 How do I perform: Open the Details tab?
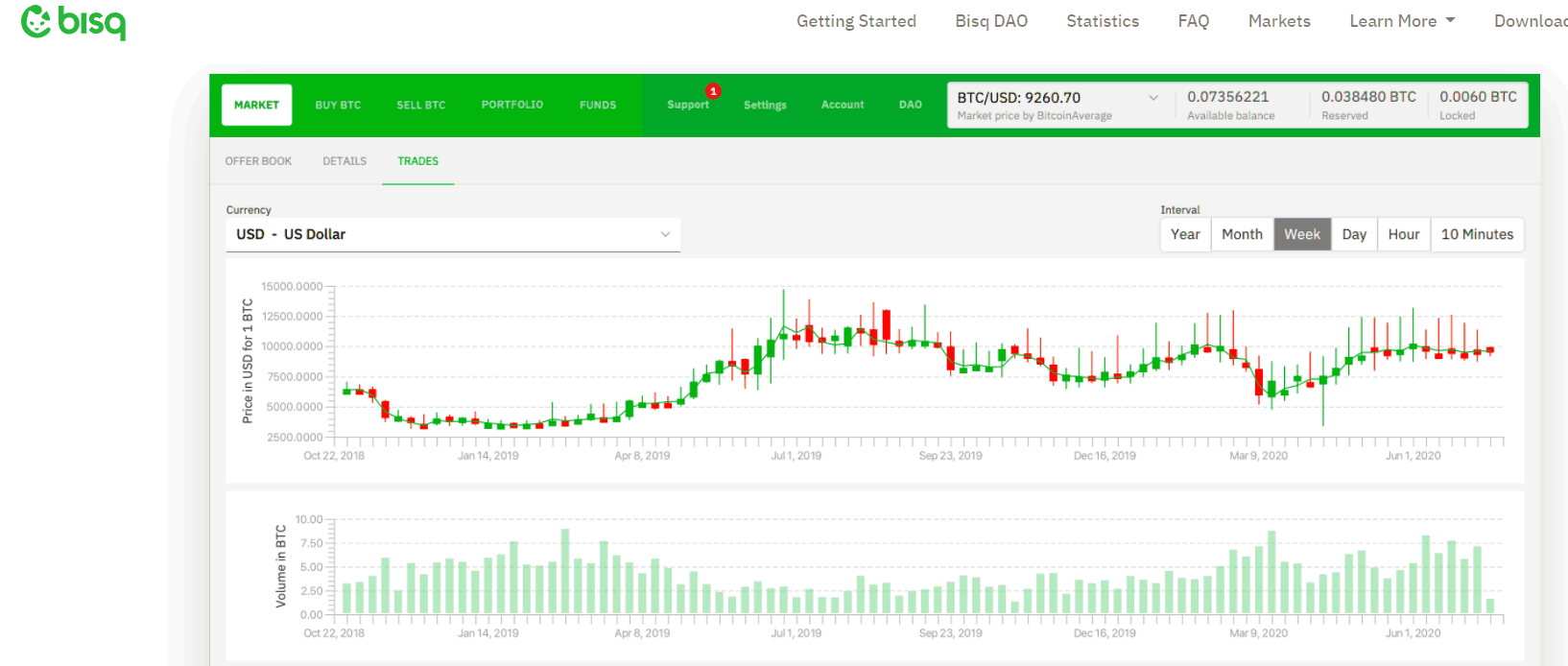[x=344, y=161]
